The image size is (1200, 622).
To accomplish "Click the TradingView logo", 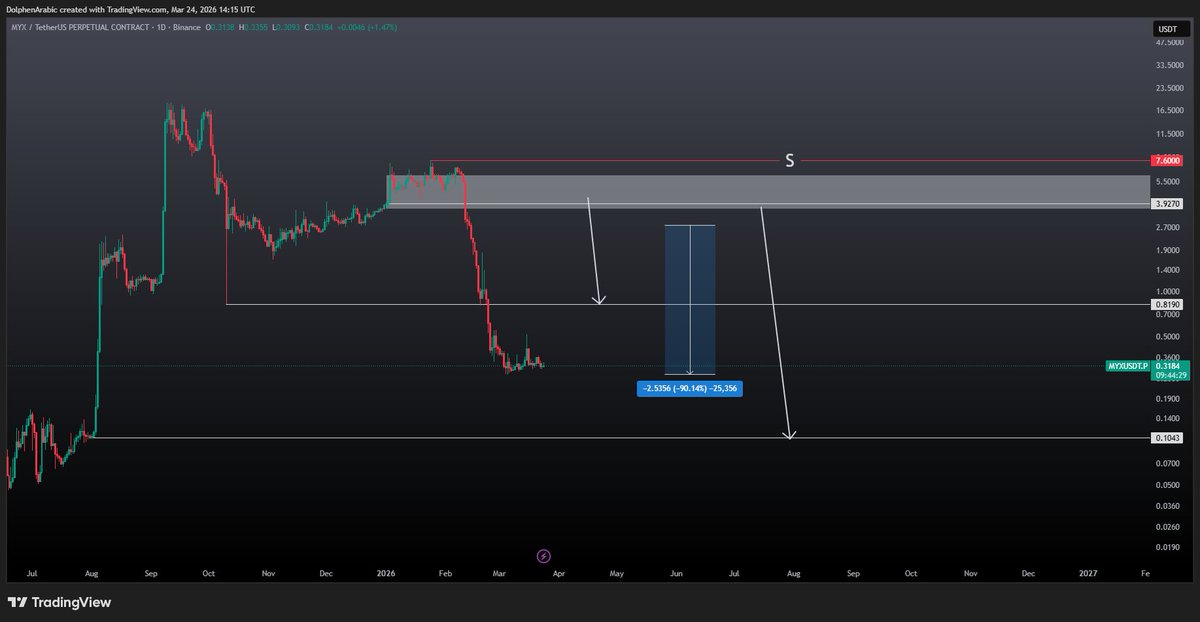I will pyautogui.click(x=59, y=603).
